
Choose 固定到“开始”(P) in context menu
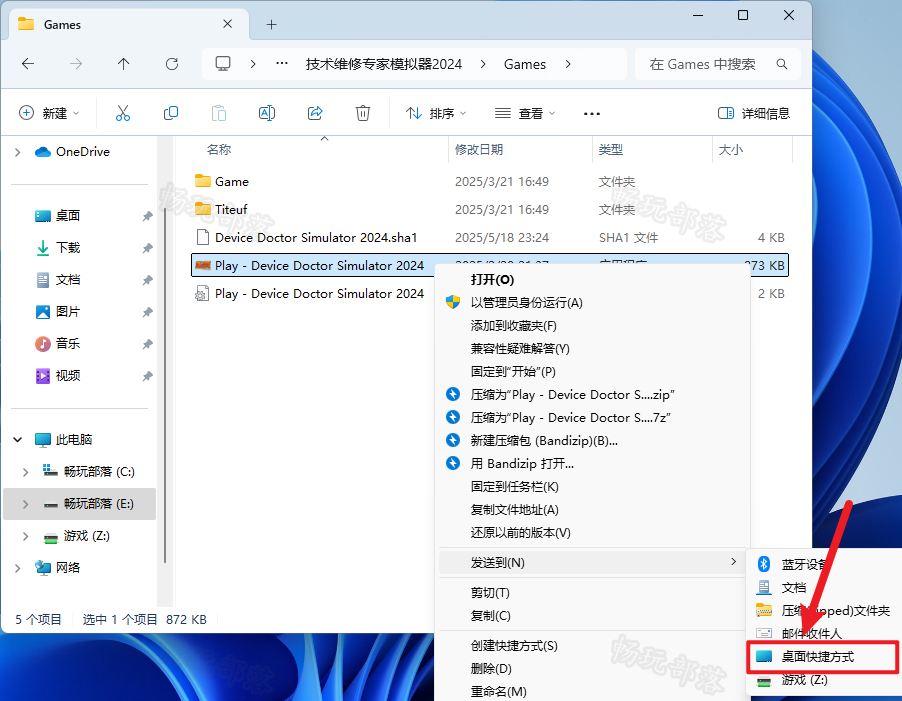(x=594, y=372)
